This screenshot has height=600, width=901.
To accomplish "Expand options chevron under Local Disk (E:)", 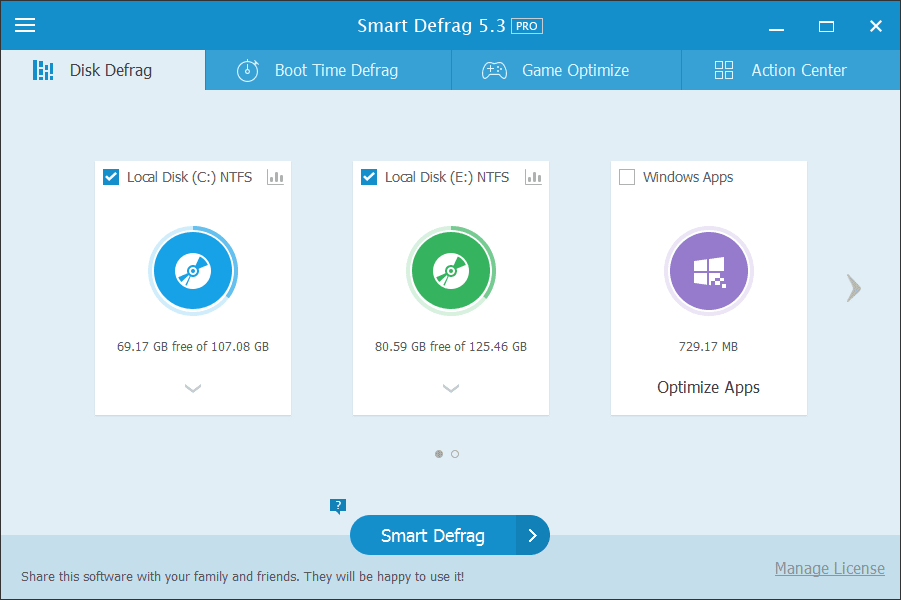I will coord(451,389).
